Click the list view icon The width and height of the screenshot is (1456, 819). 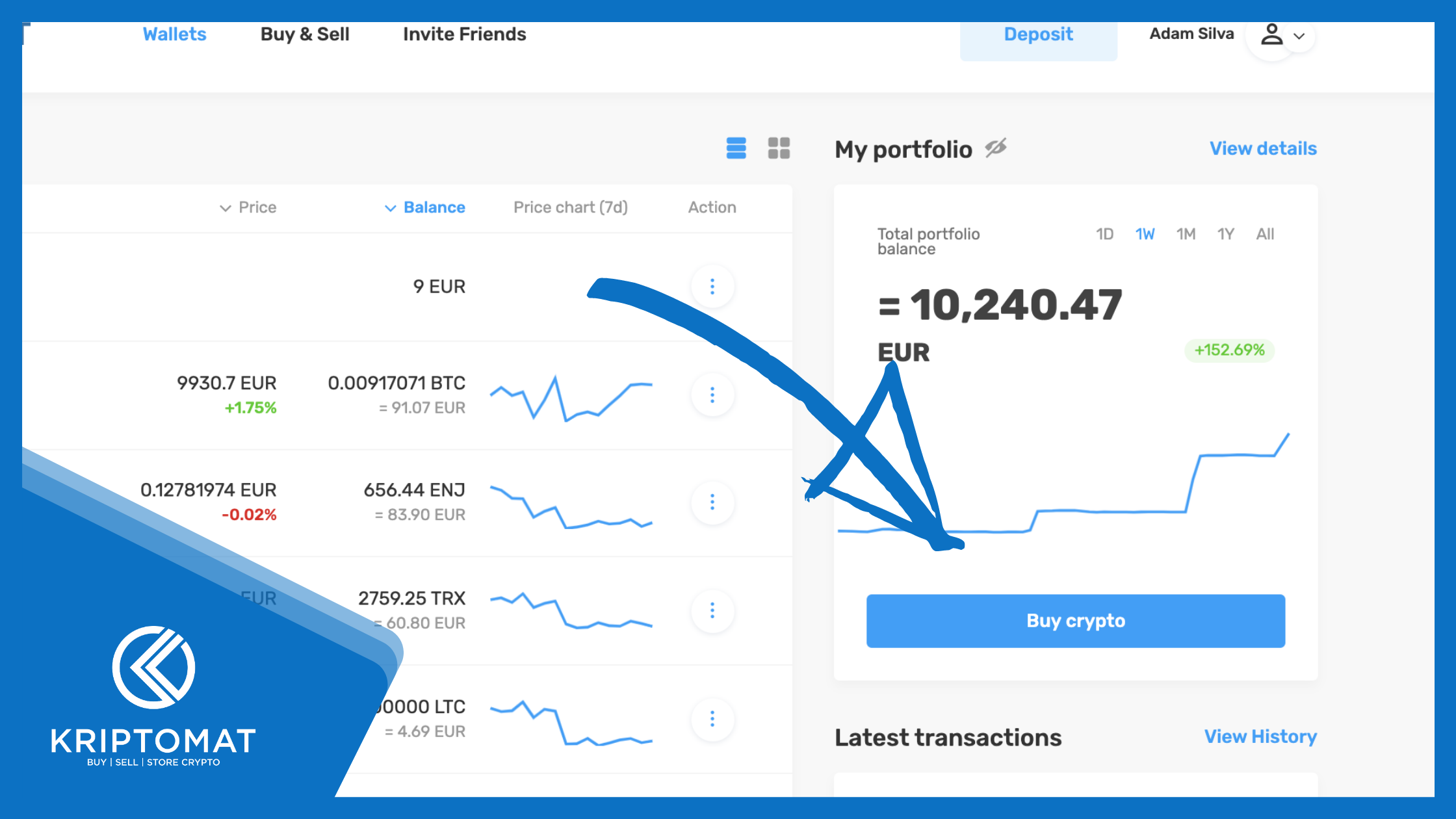point(736,148)
